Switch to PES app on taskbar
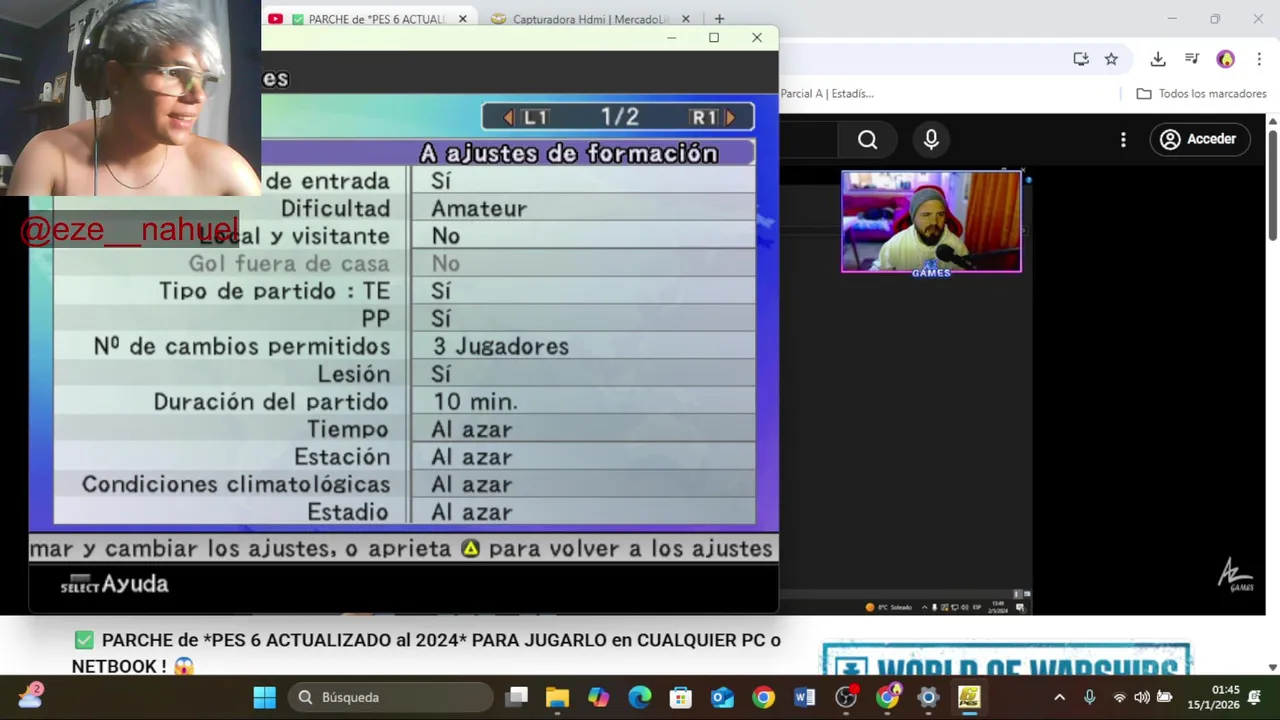The image size is (1280, 720). tap(969, 697)
